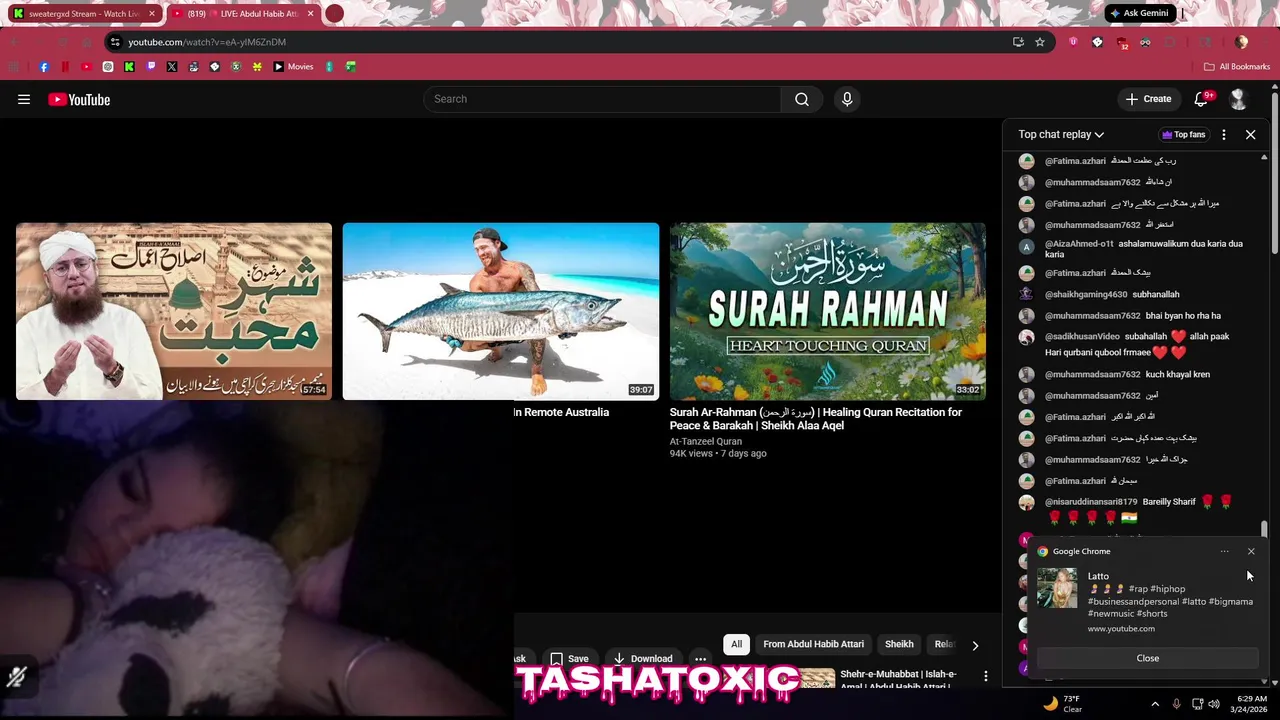Show next category chips with the arrow
Viewport: 1280px width, 720px height.
975,645
